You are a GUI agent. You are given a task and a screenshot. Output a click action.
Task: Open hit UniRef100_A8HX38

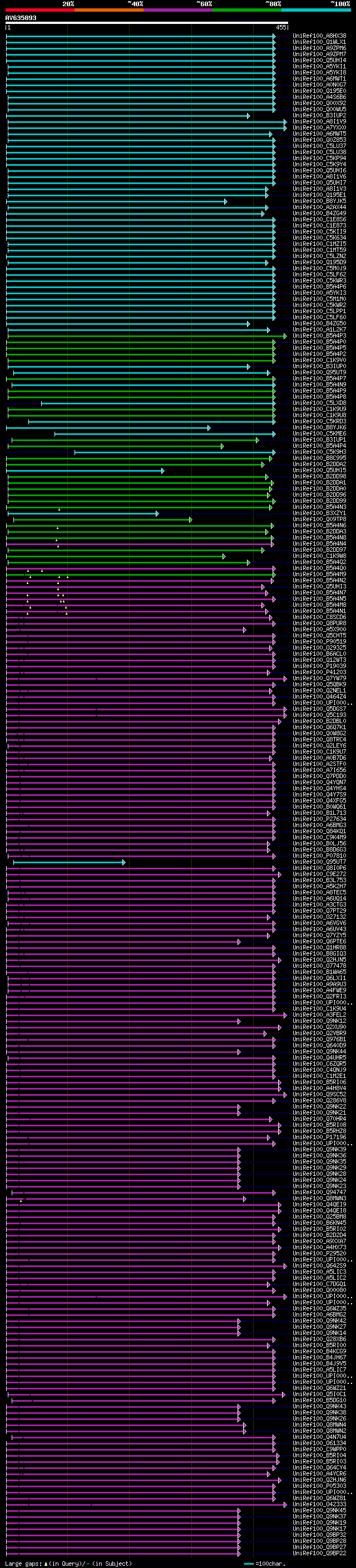pos(319,36)
